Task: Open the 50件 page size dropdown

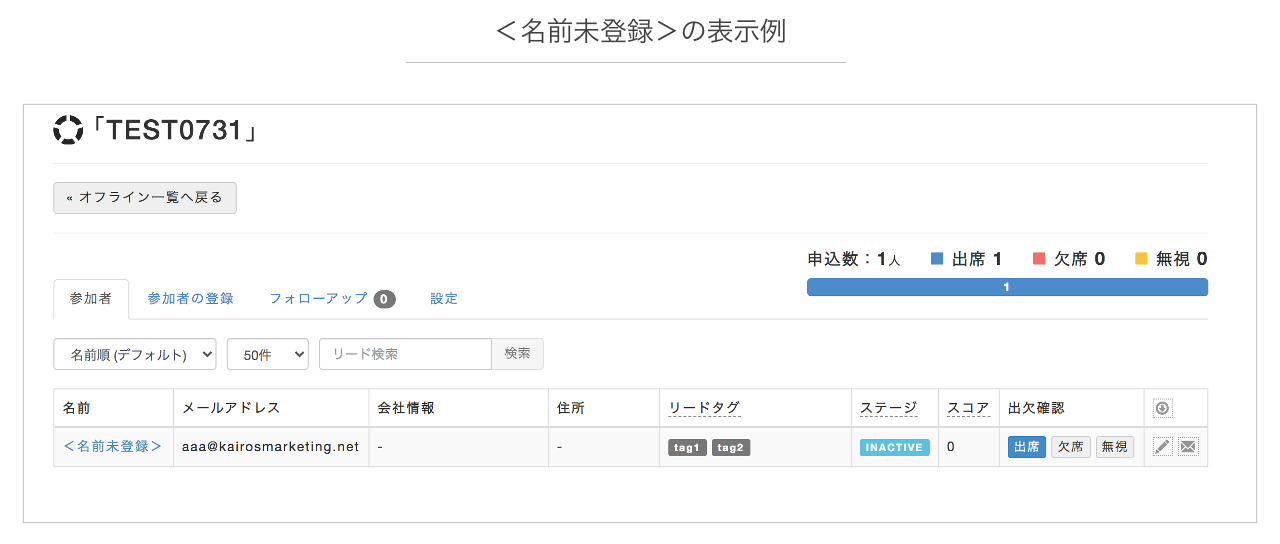Action: pos(268,354)
